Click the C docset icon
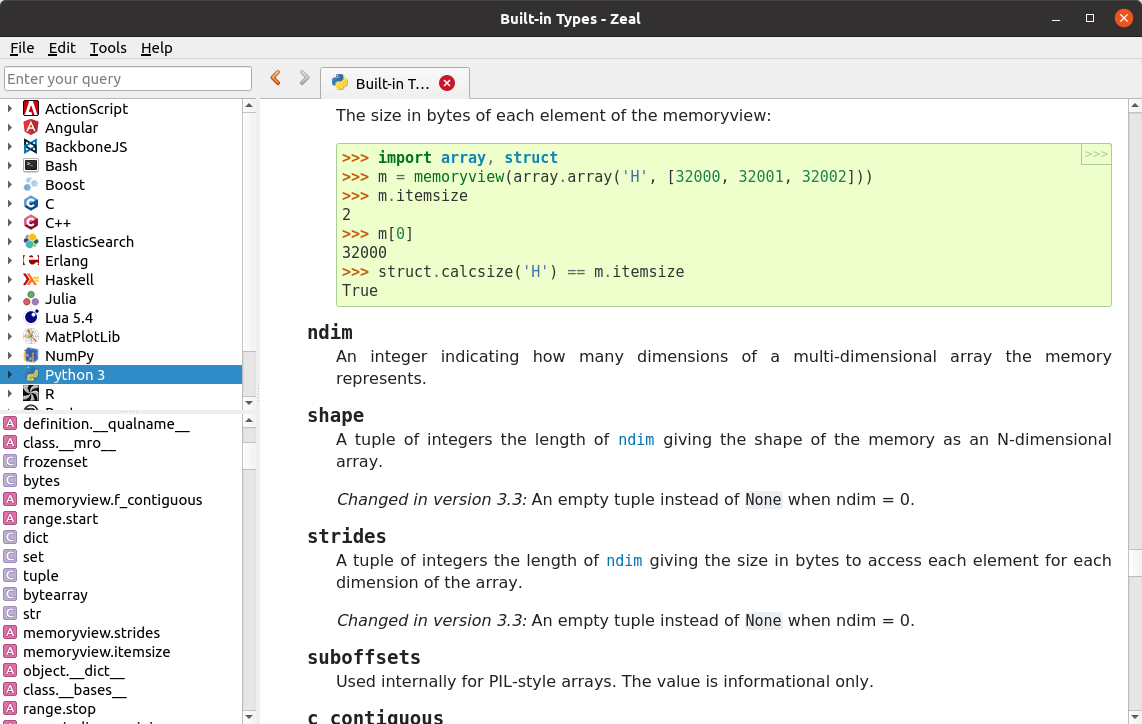This screenshot has height=724, width=1142. coord(31,203)
